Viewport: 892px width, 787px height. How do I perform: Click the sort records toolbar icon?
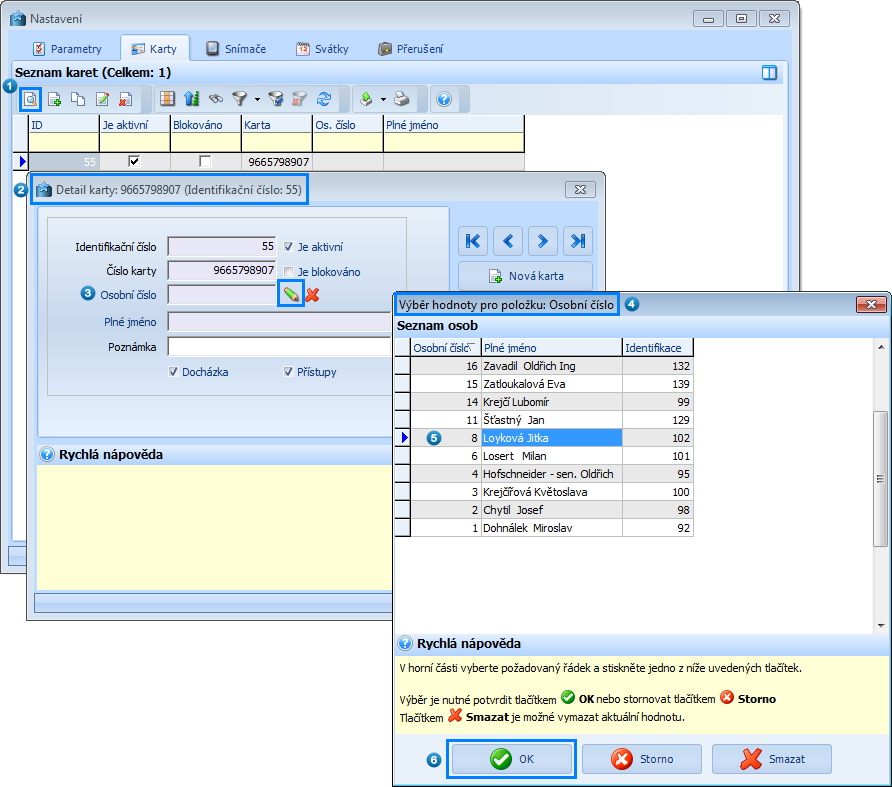pos(192,99)
